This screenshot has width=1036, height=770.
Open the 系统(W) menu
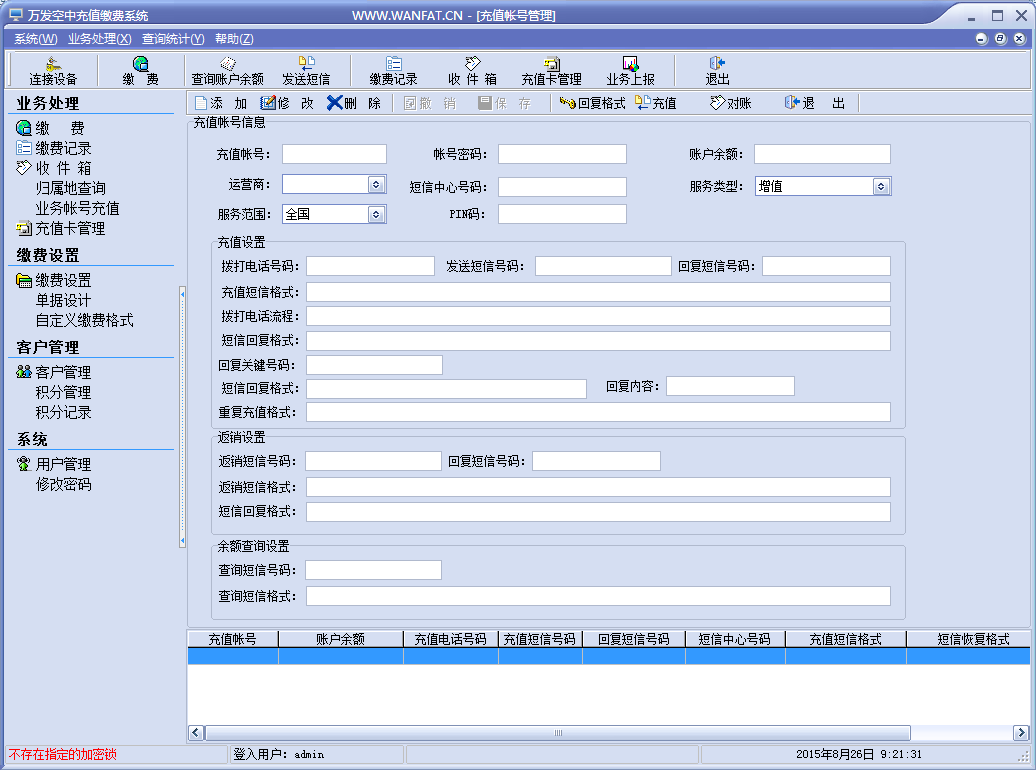click(x=36, y=39)
